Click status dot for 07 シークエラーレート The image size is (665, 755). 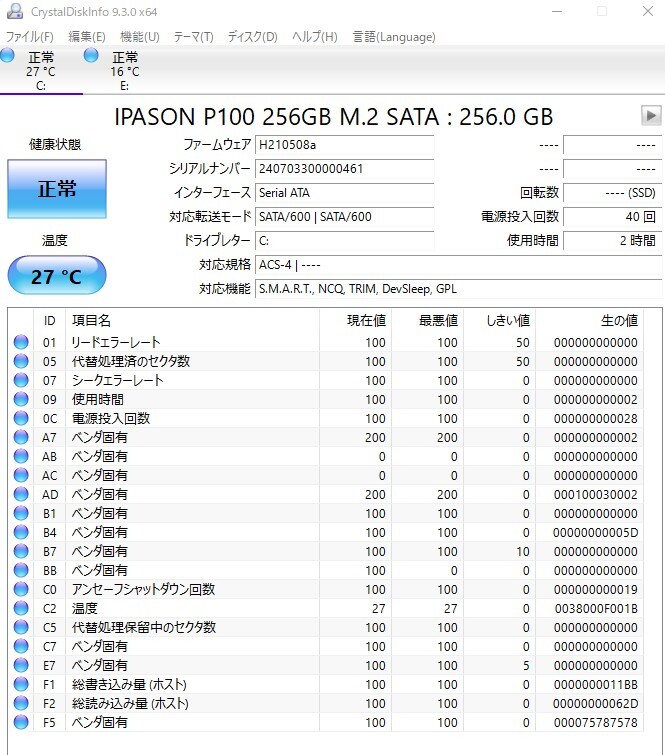coord(21,380)
